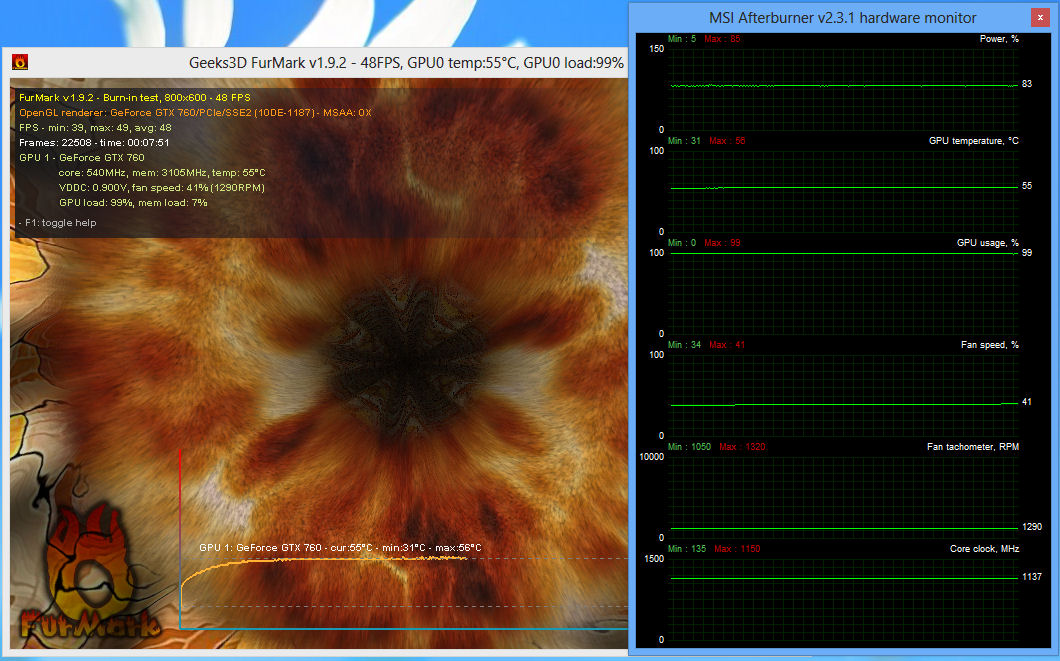Click the FurMark flame icon in title bar
This screenshot has width=1060, height=661.
coord(20,62)
